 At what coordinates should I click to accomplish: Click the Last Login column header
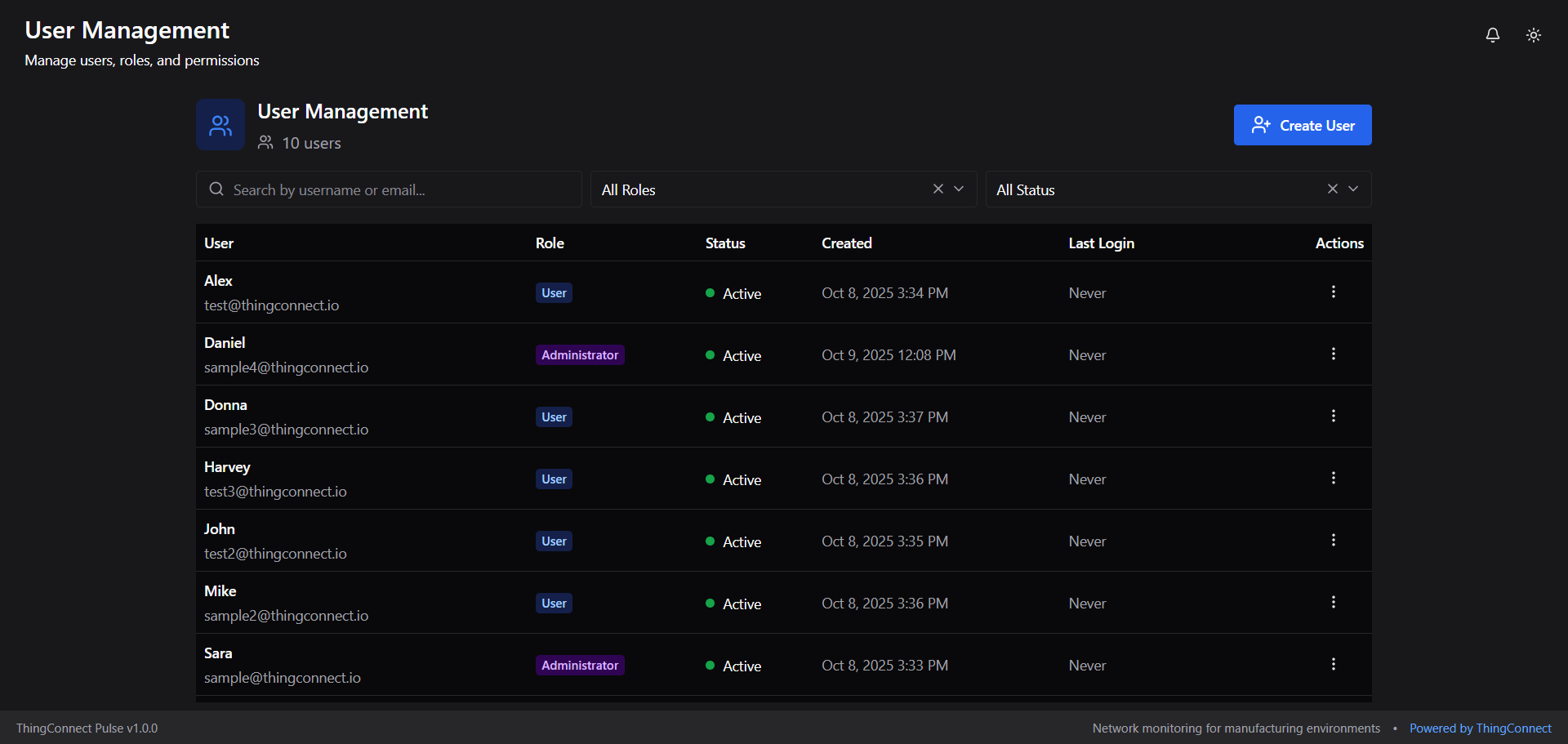pos(1101,243)
